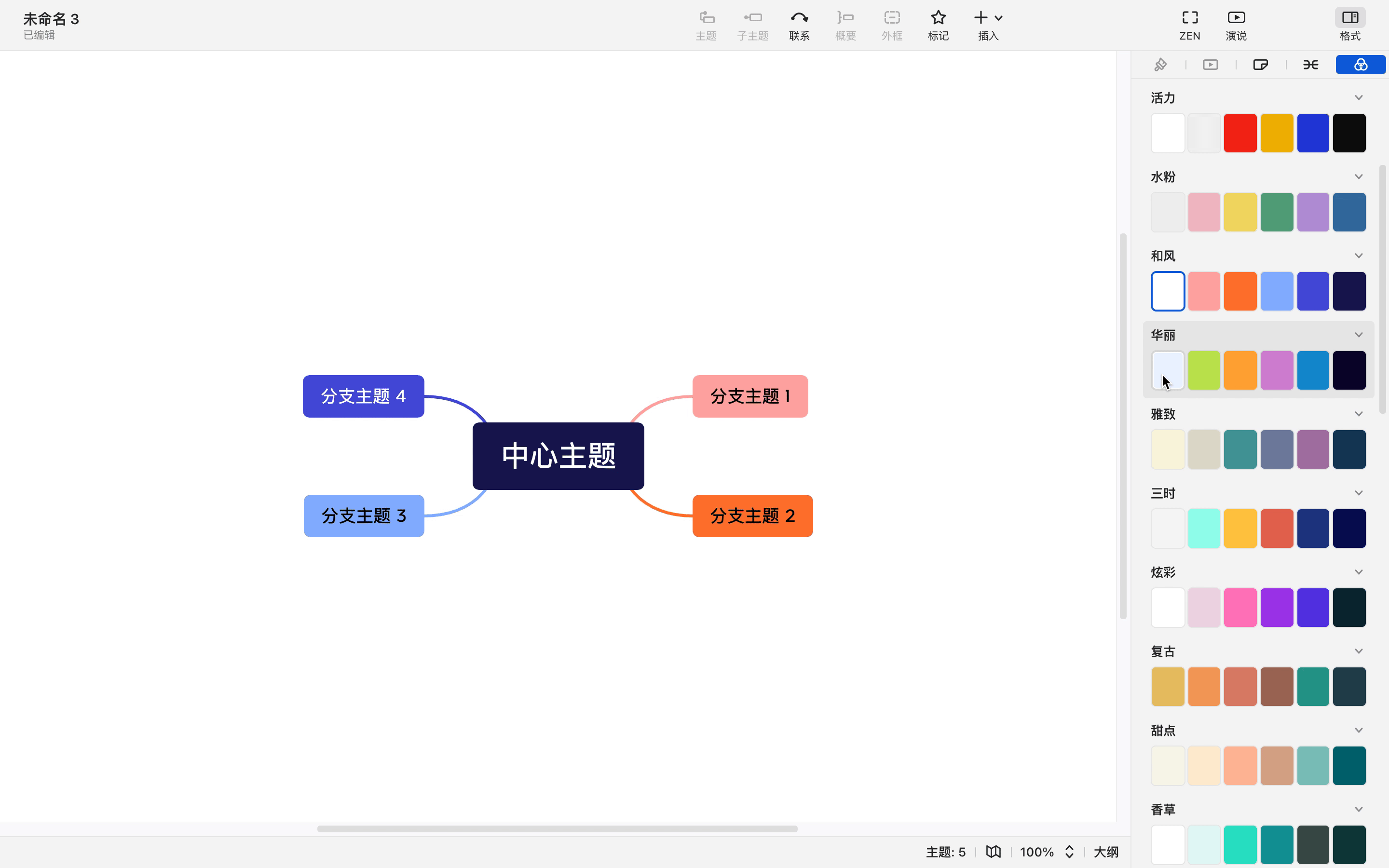Collapse the 活力 color theme group
The height and width of the screenshot is (868, 1389).
1359,97
